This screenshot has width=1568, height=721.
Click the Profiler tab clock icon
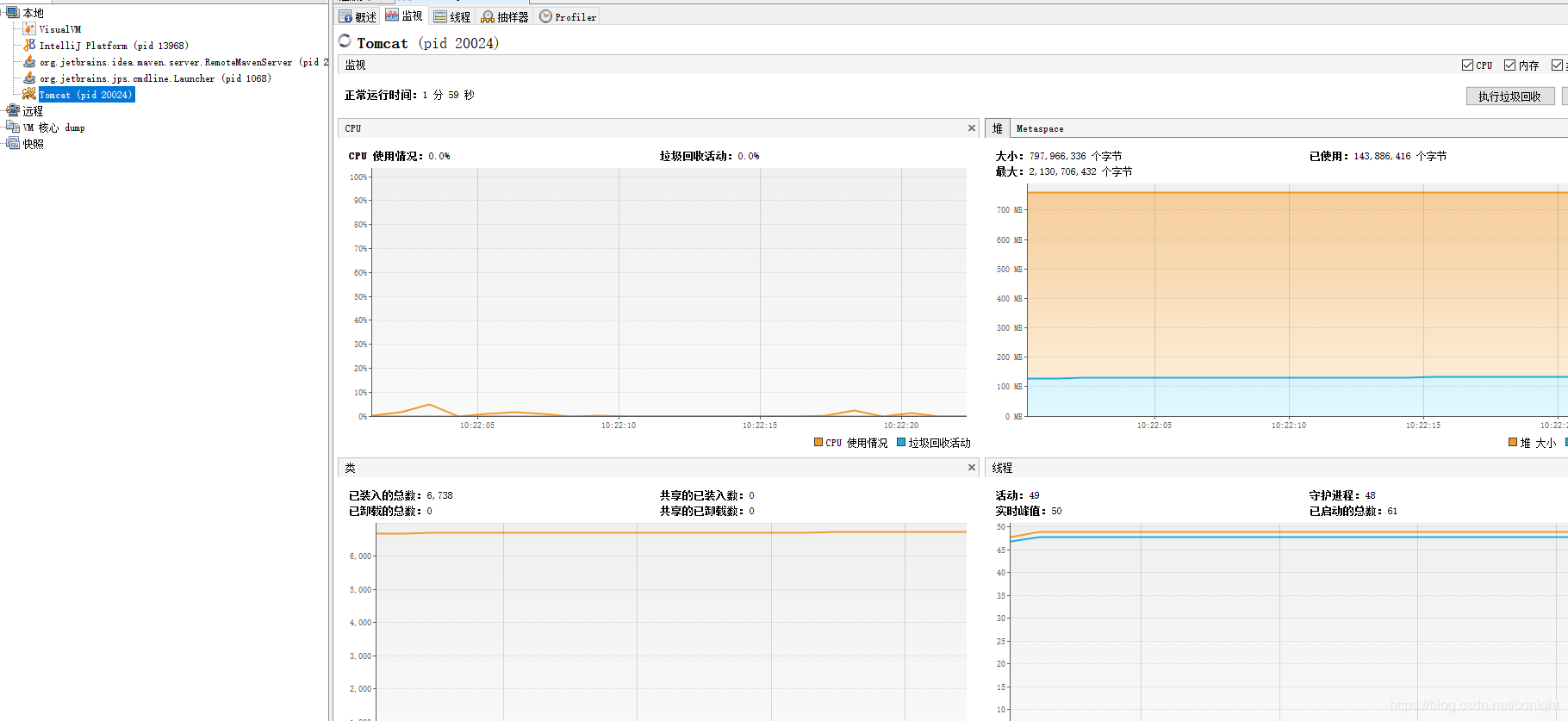(545, 16)
